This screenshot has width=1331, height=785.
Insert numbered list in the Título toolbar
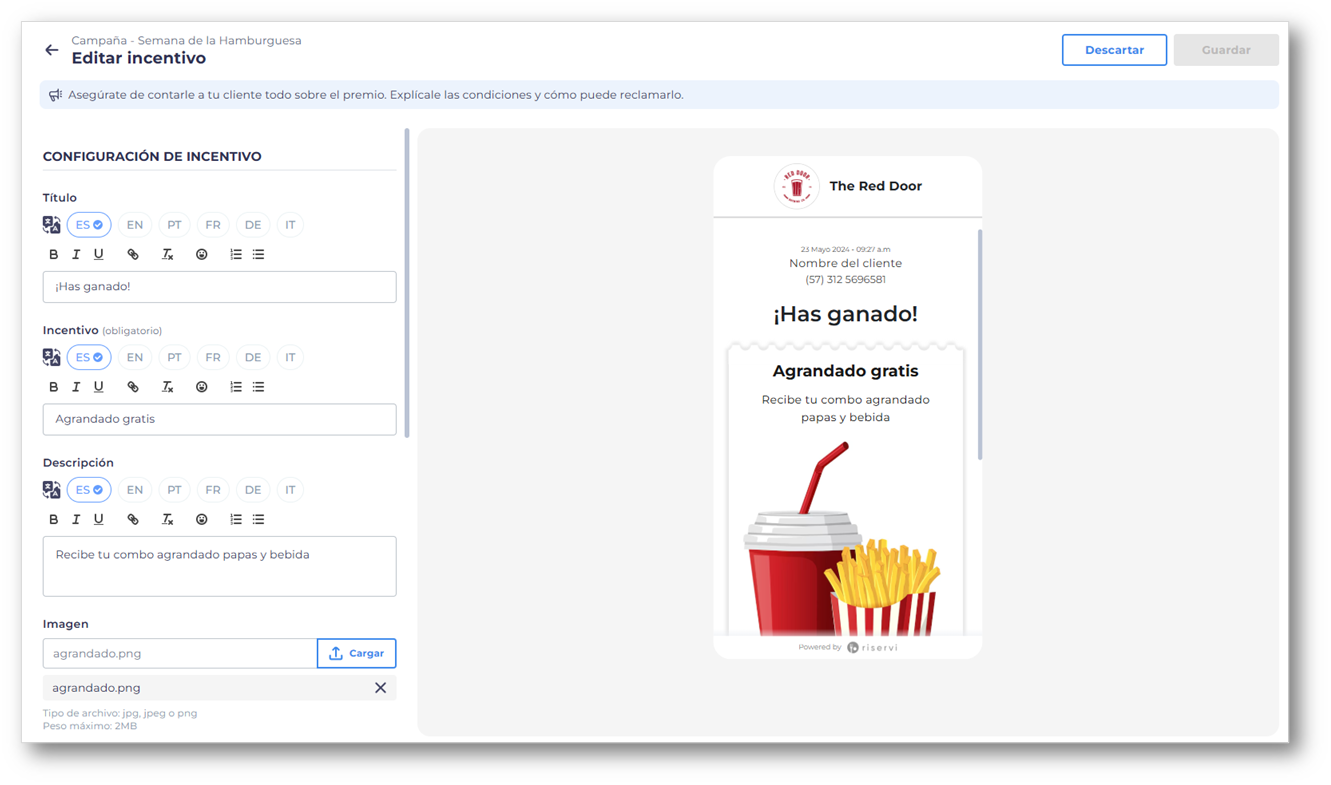coord(236,255)
